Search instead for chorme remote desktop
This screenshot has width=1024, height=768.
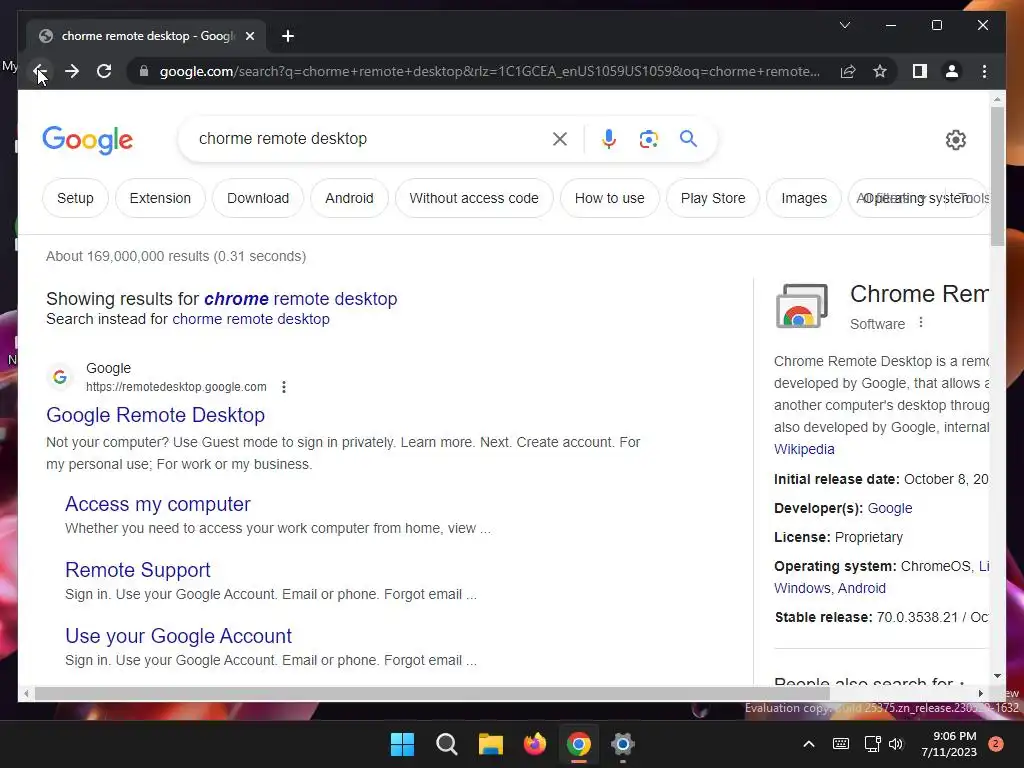coord(251,319)
